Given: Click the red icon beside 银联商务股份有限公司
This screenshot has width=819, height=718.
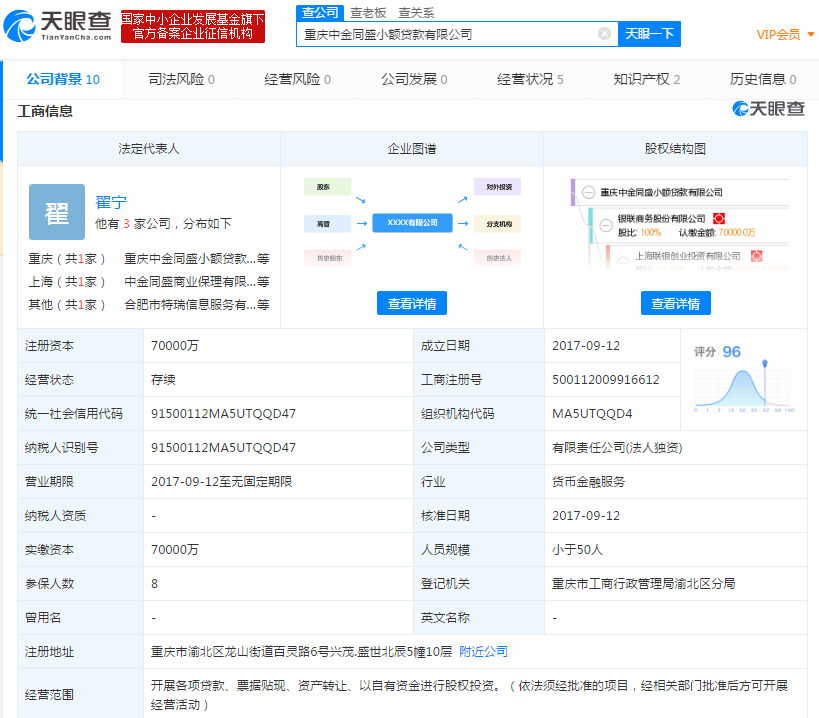Looking at the screenshot, I should (719, 218).
